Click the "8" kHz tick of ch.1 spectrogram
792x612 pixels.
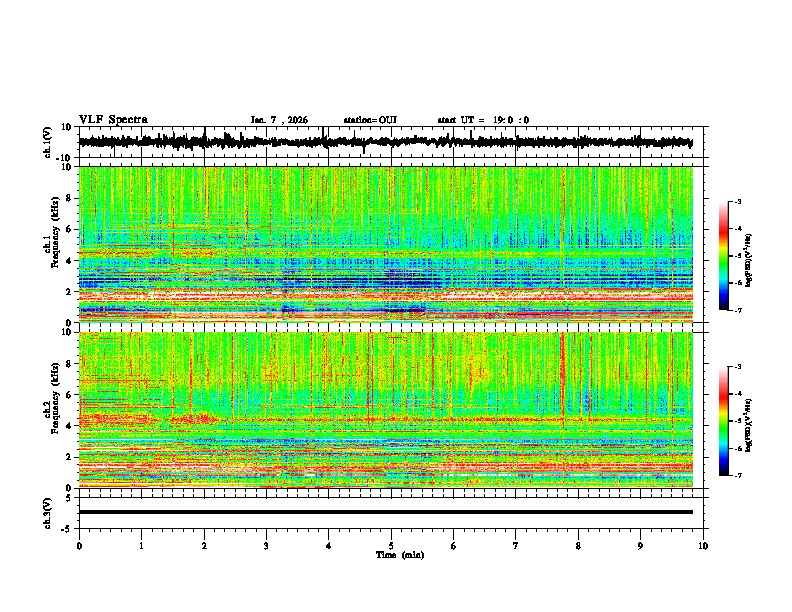[69, 198]
